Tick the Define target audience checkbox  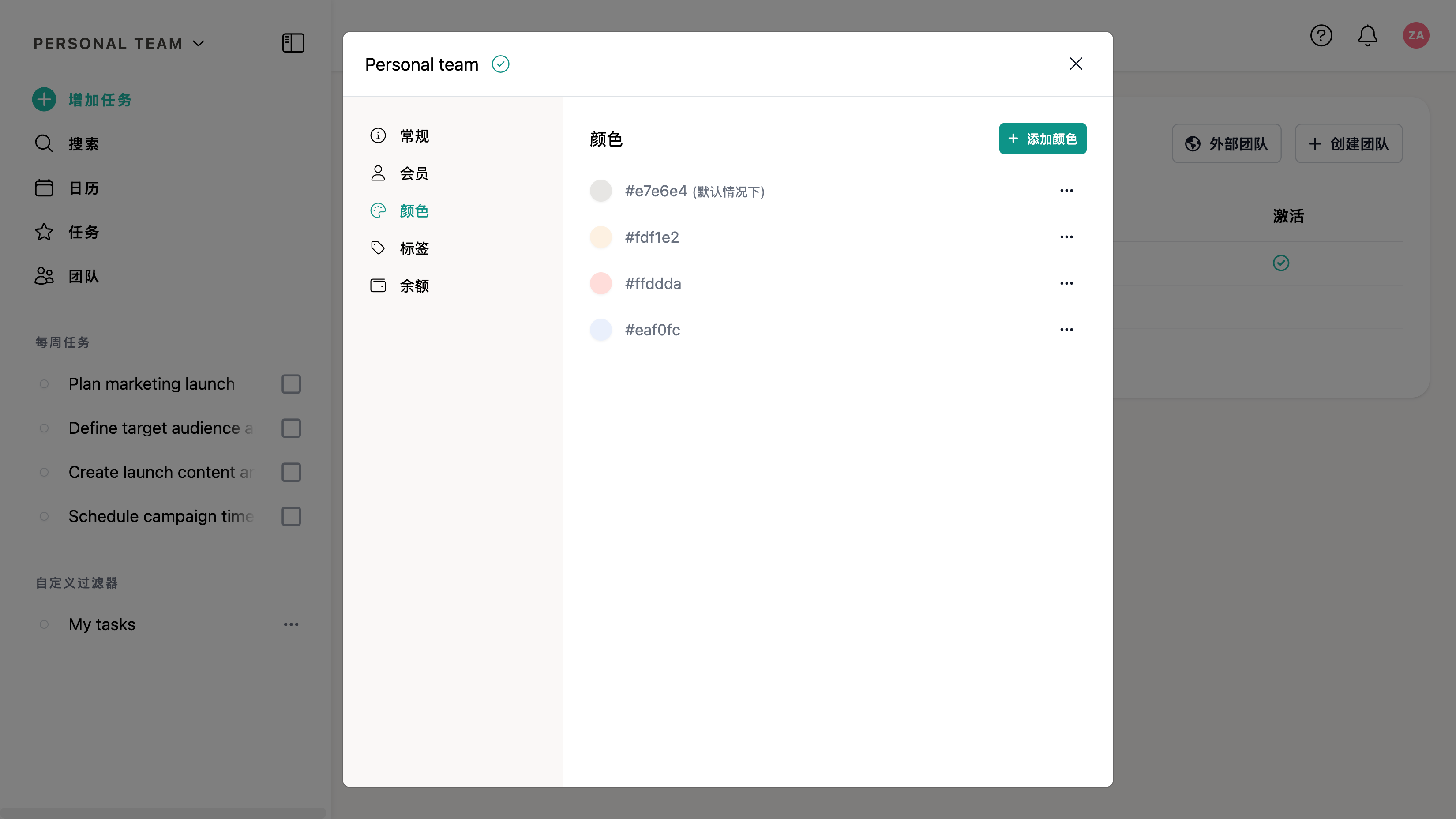(291, 428)
